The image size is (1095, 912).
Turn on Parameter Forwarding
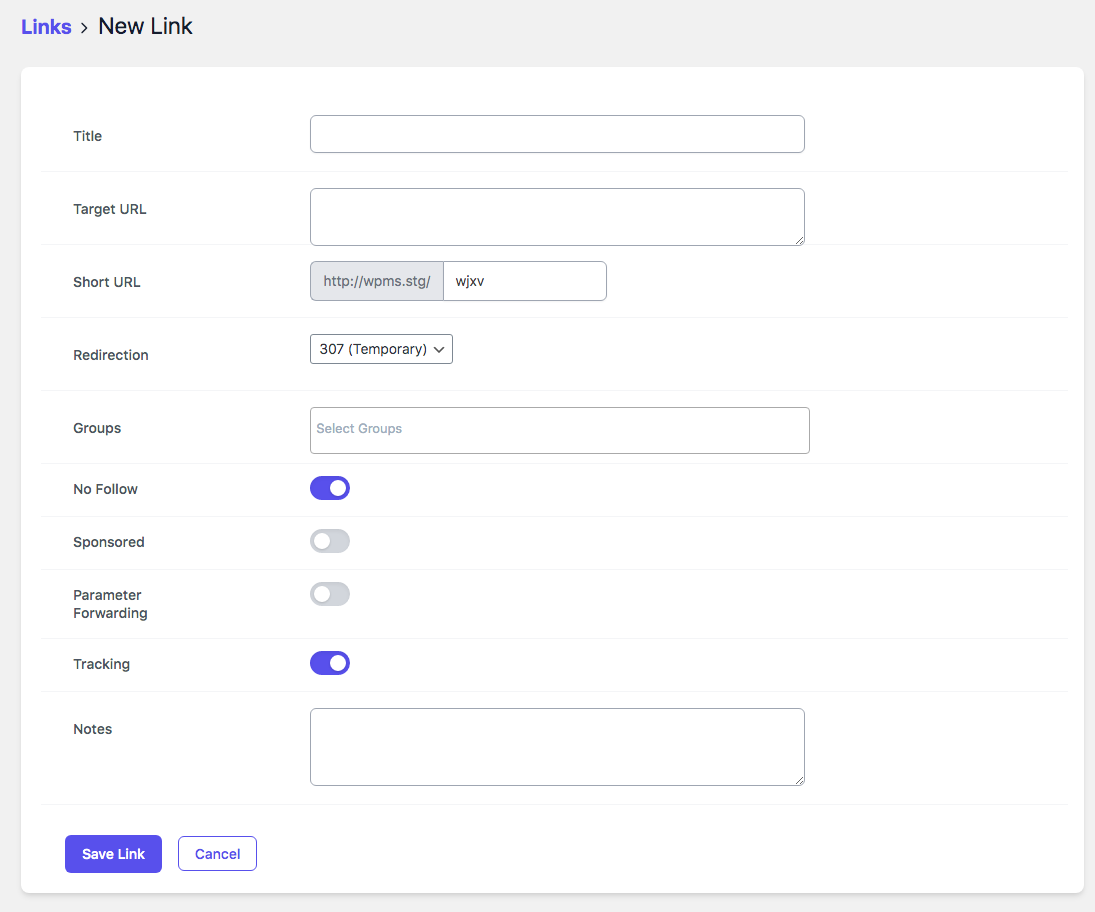pyautogui.click(x=330, y=594)
